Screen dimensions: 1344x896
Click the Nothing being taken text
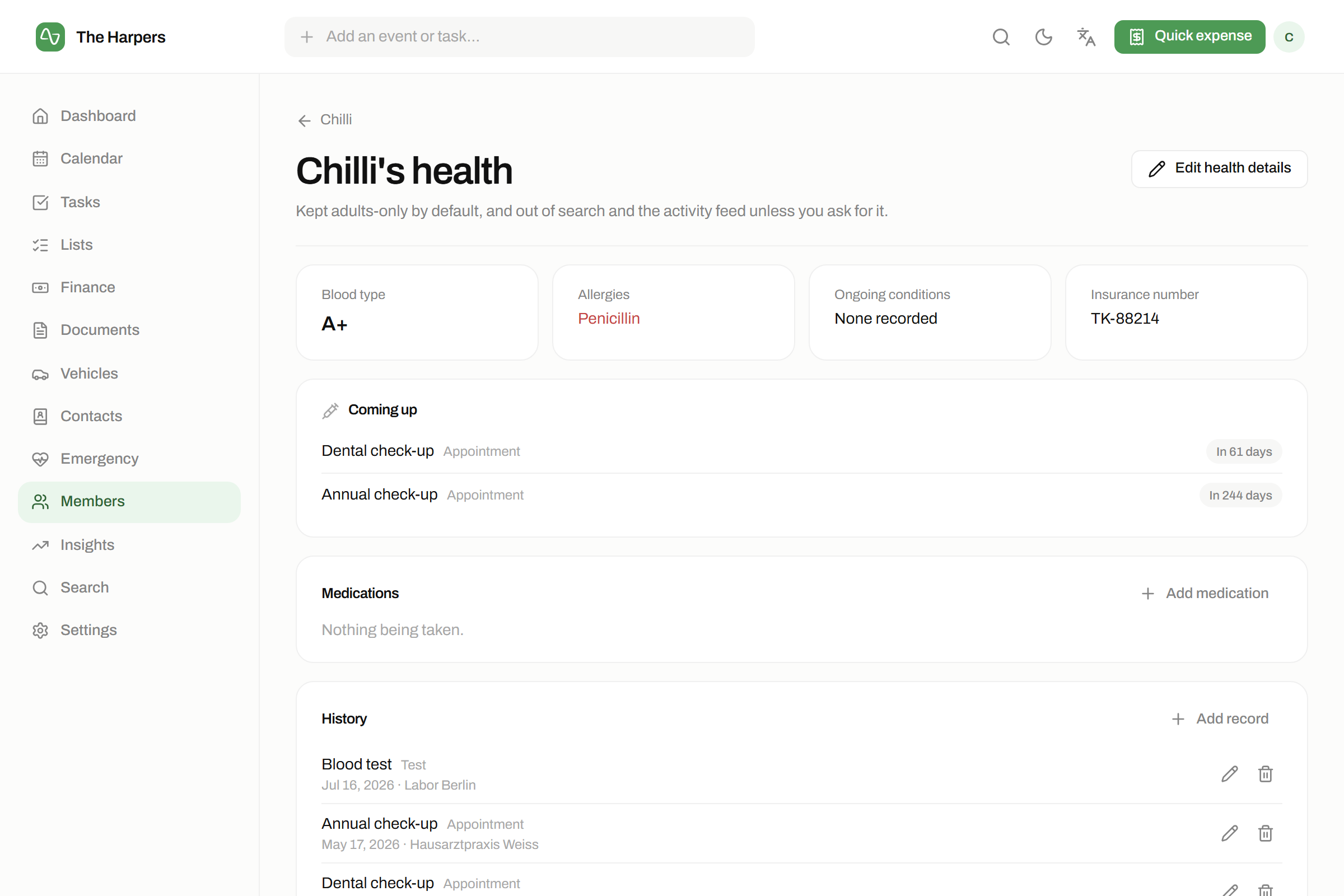coord(392,629)
